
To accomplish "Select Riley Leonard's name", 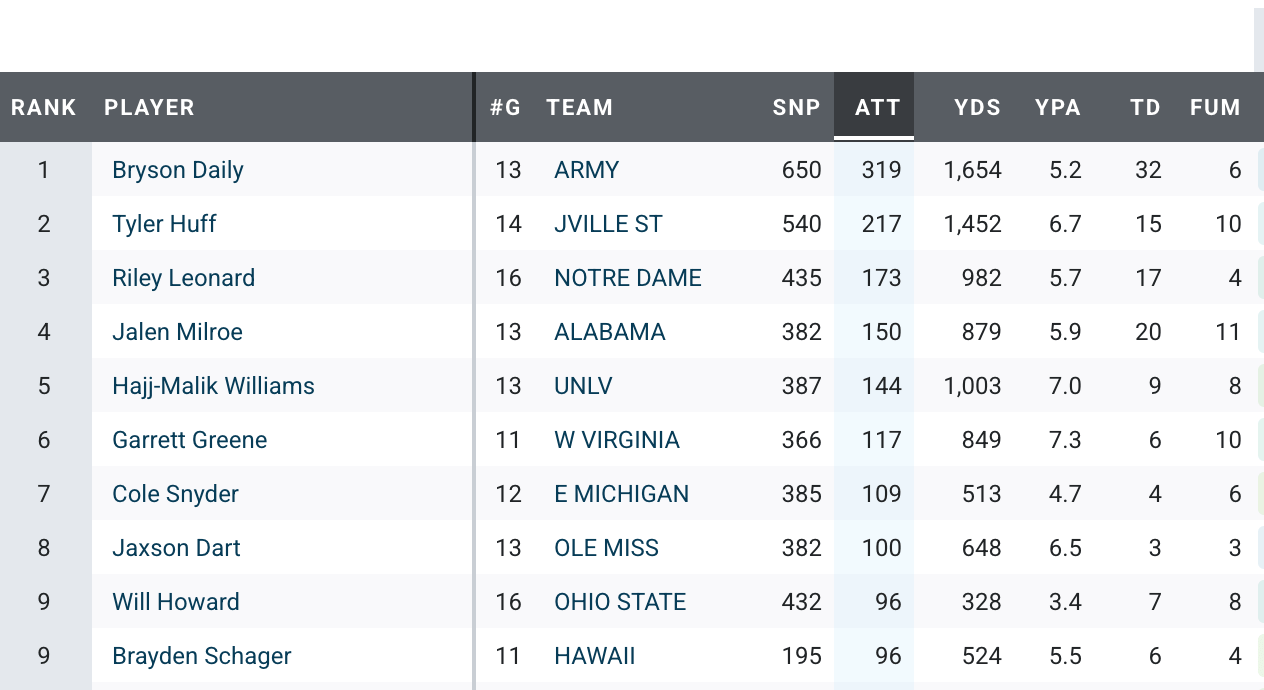I will [184, 278].
